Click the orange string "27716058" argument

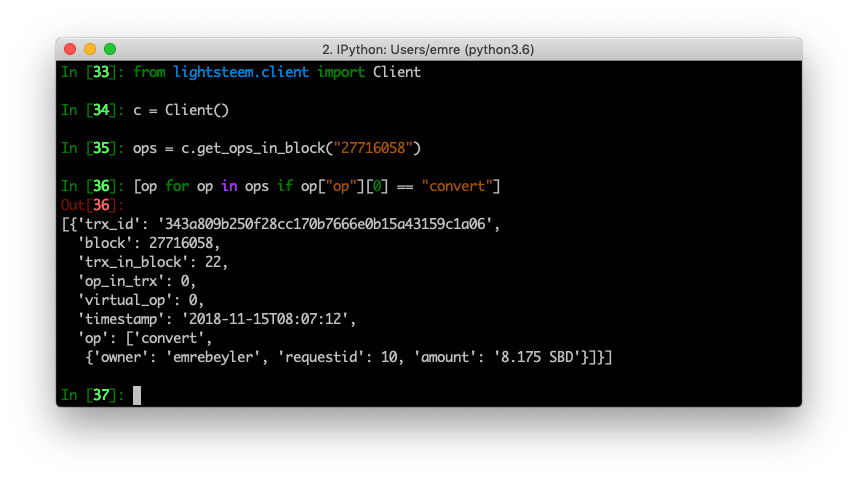tap(373, 148)
